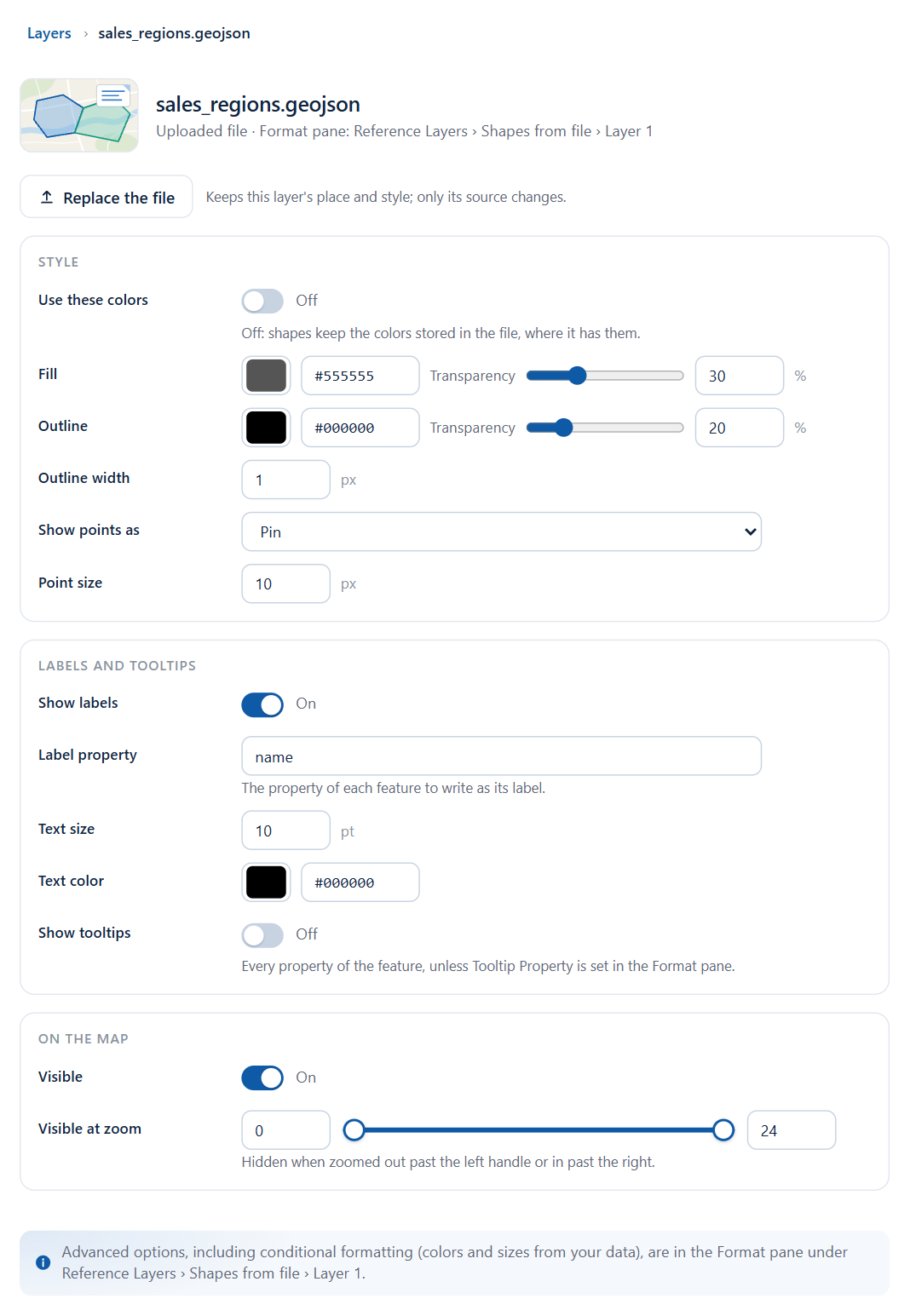910x1316 pixels.
Task: Focus the Text color hex field
Action: pyautogui.click(x=360, y=882)
